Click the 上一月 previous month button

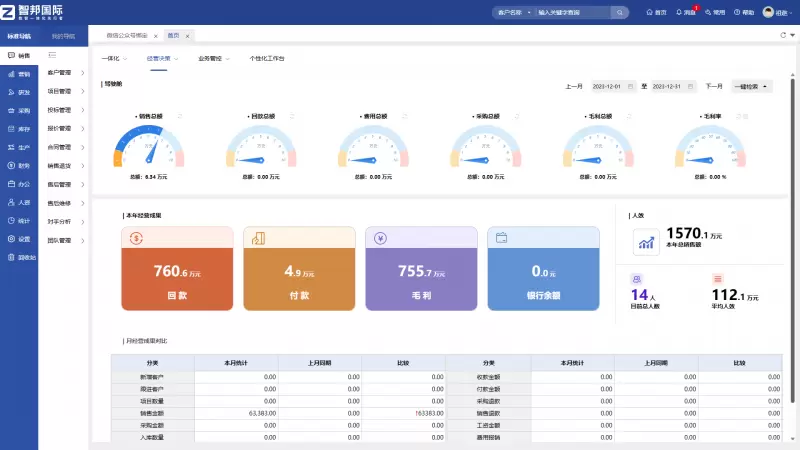(574, 87)
